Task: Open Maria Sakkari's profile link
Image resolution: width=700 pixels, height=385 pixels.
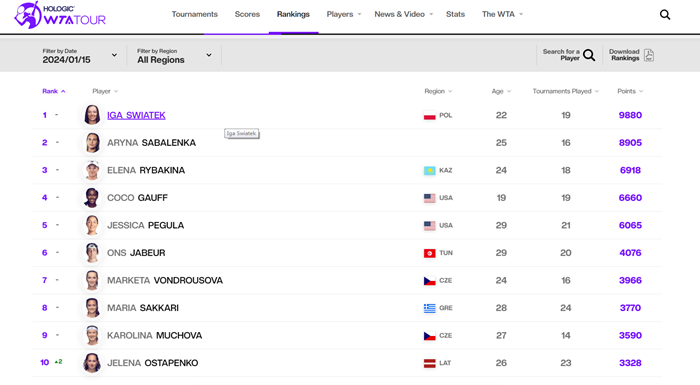Action: [x=143, y=308]
